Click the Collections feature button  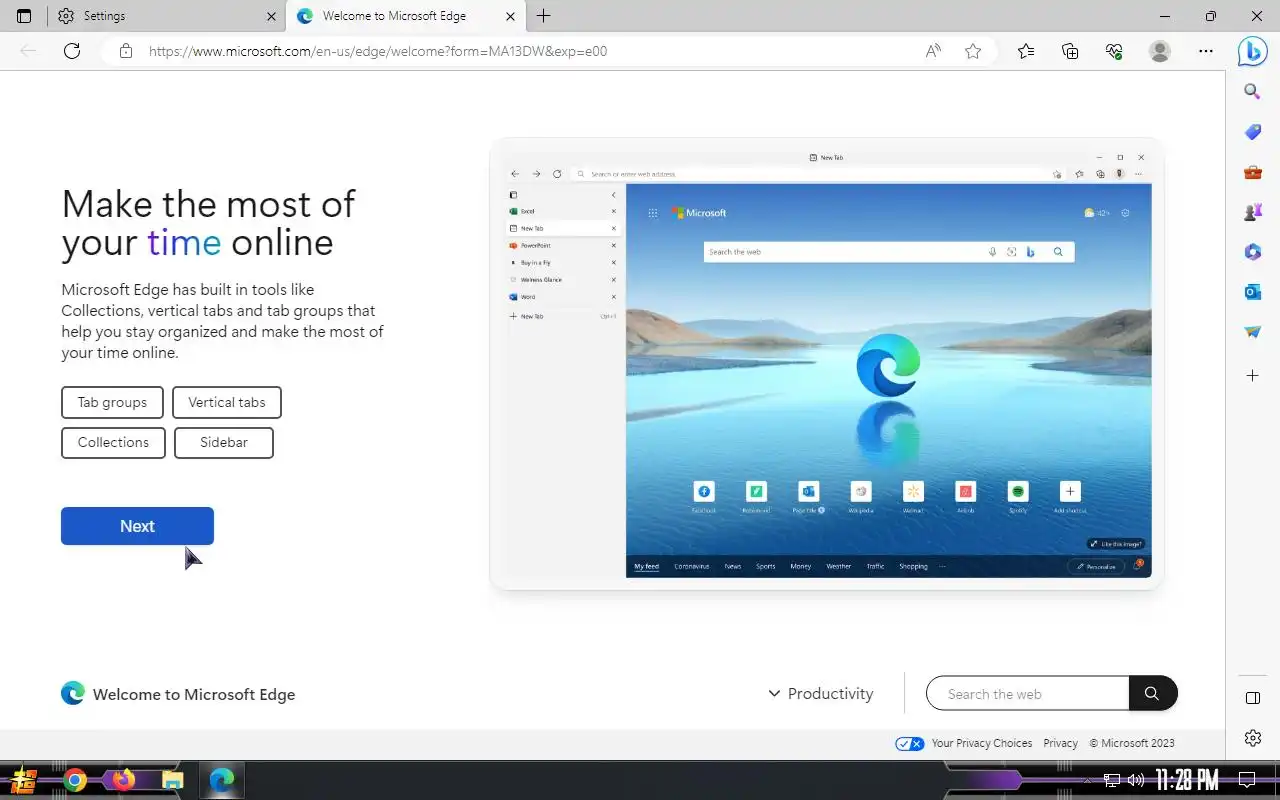pyautogui.click(x=113, y=442)
